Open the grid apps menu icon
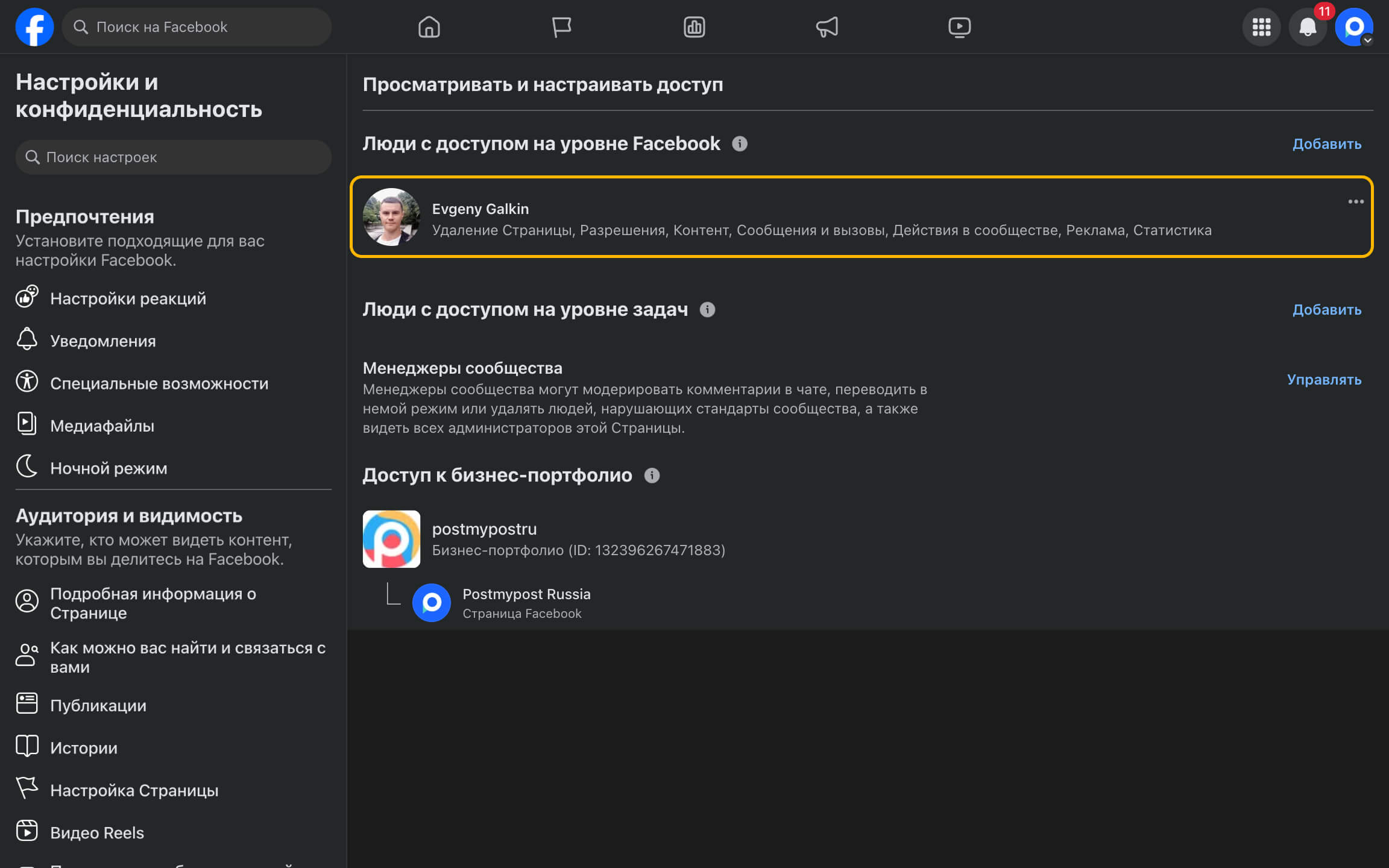The image size is (1389, 868). point(1261,27)
